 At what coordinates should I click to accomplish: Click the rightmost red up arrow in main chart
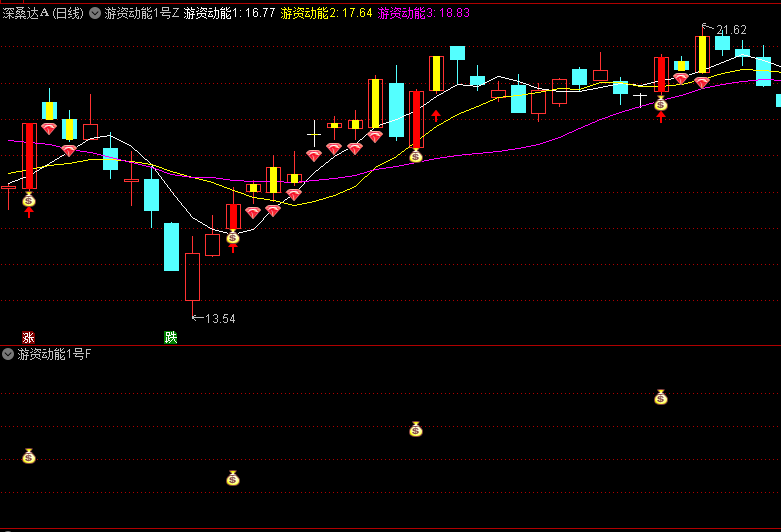click(660, 117)
